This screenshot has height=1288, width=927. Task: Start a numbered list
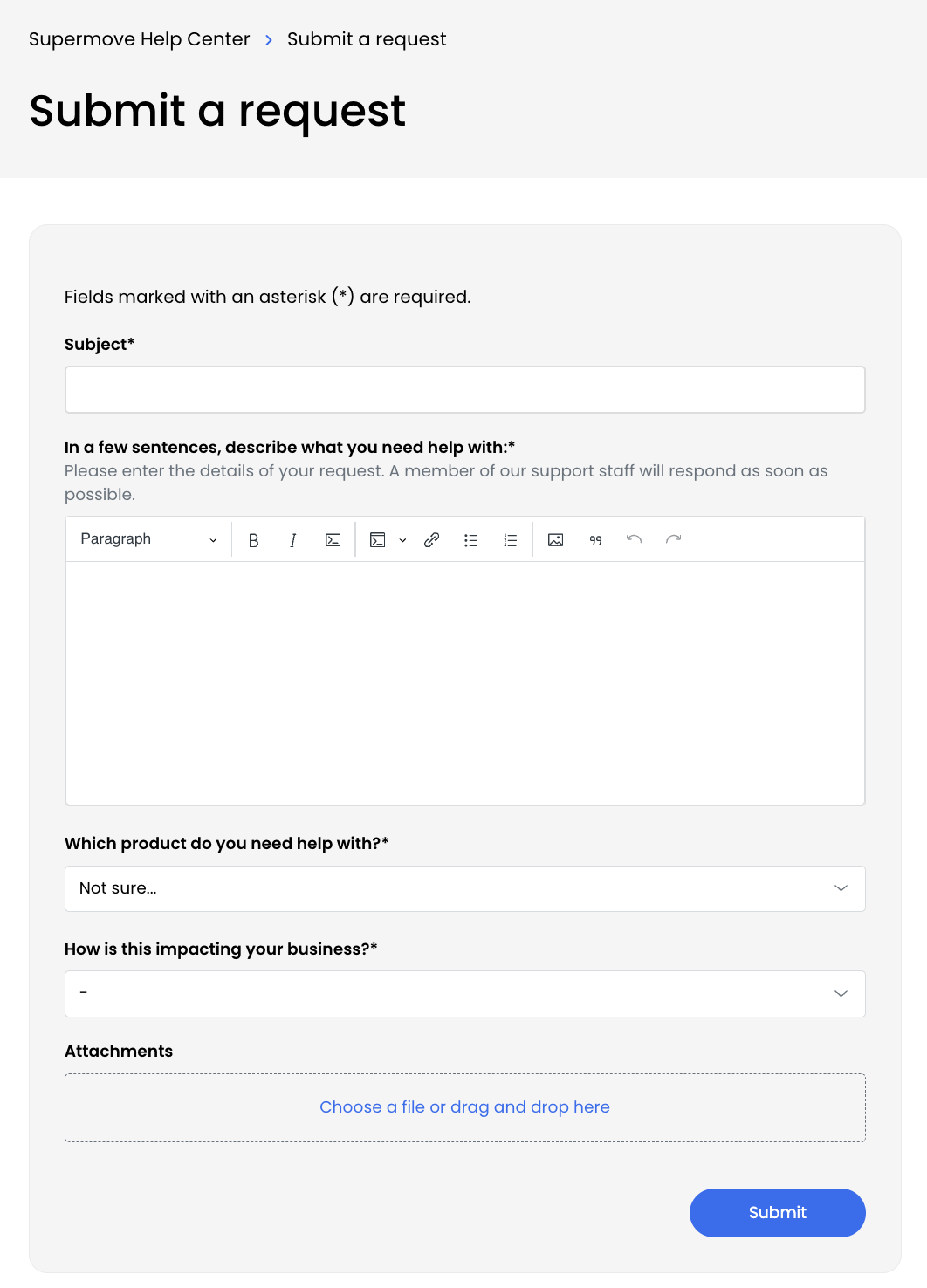pyautogui.click(x=511, y=540)
